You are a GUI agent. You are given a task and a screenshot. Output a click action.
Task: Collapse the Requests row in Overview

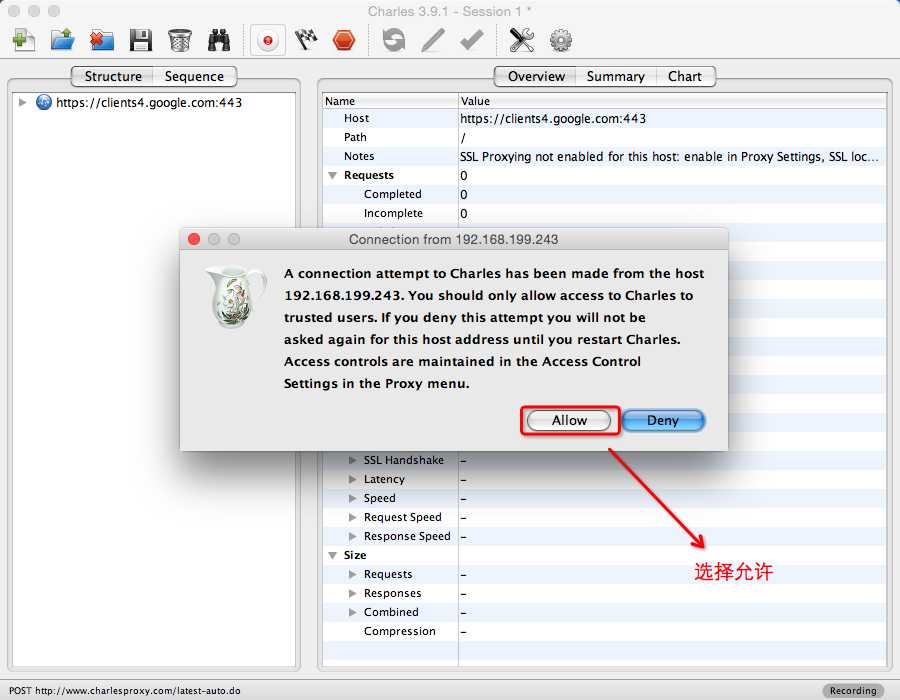click(332, 176)
